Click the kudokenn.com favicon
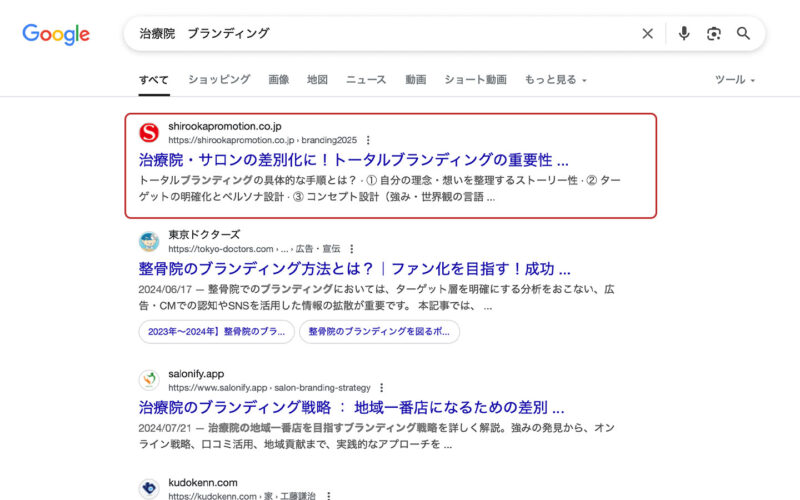Image resolution: width=800 pixels, height=500 pixels. [149, 488]
